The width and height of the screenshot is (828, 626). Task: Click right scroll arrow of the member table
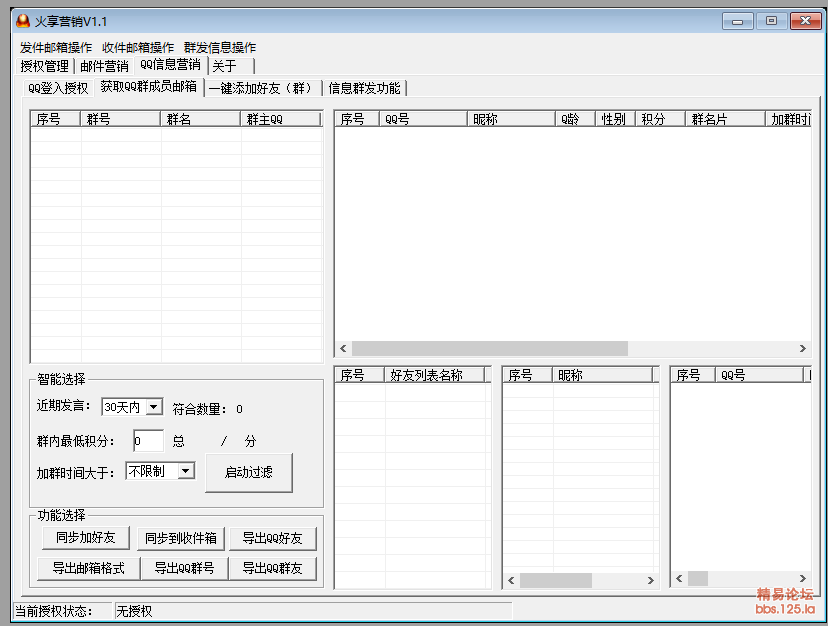click(803, 349)
